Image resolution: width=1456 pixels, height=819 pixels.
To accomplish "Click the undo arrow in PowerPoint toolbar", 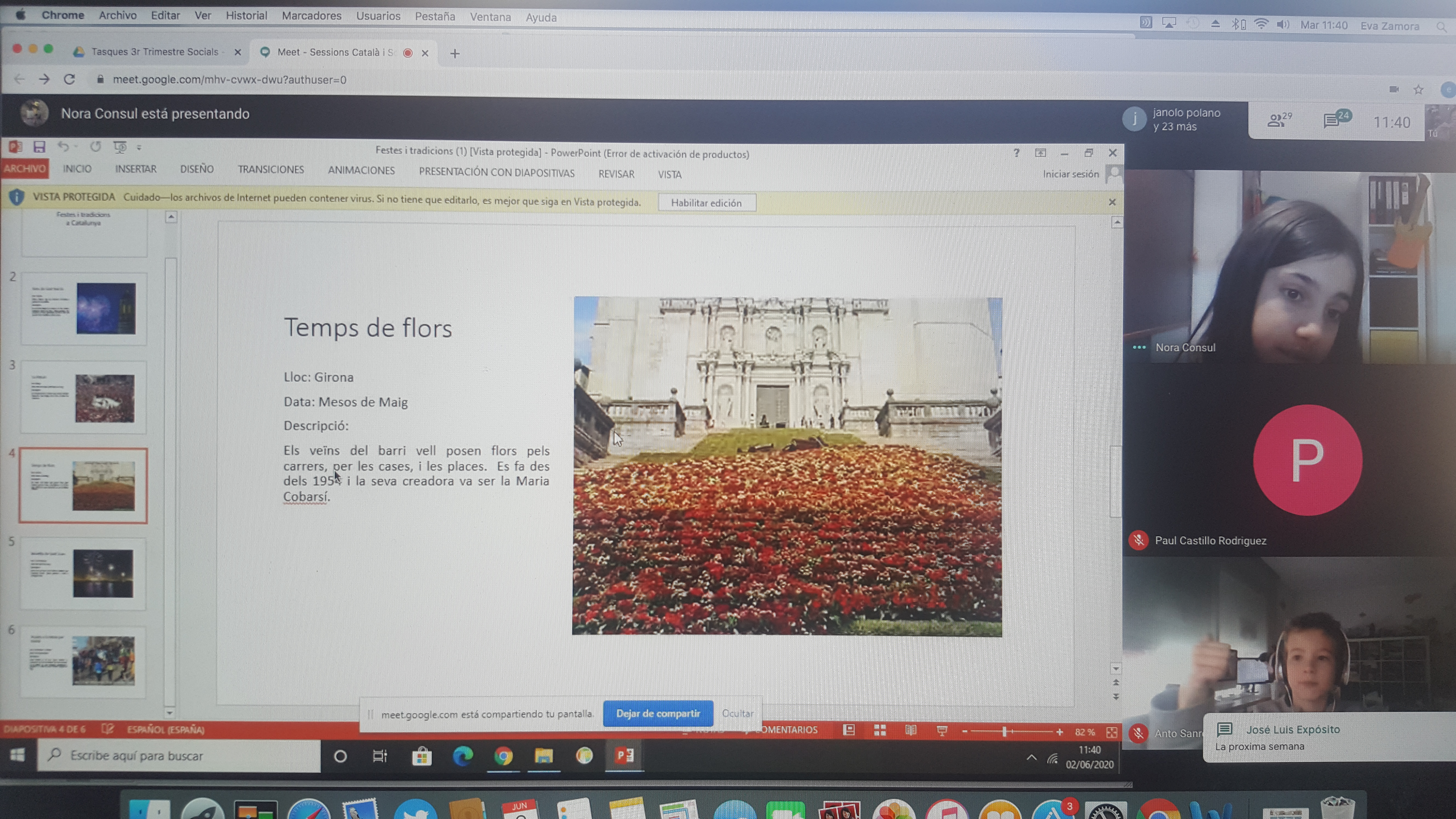I will (x=63, y=147).
